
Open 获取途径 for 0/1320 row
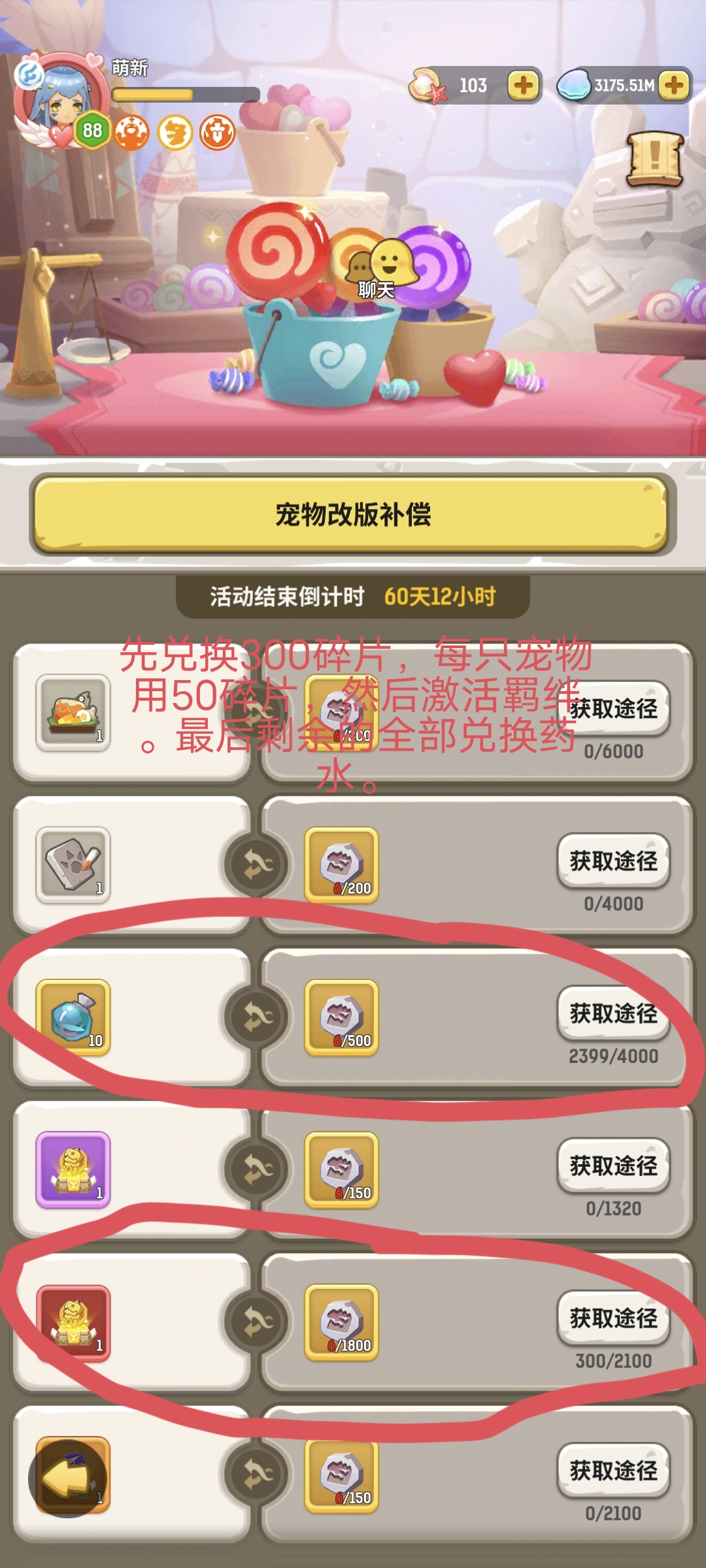[x=613, y=1166]
